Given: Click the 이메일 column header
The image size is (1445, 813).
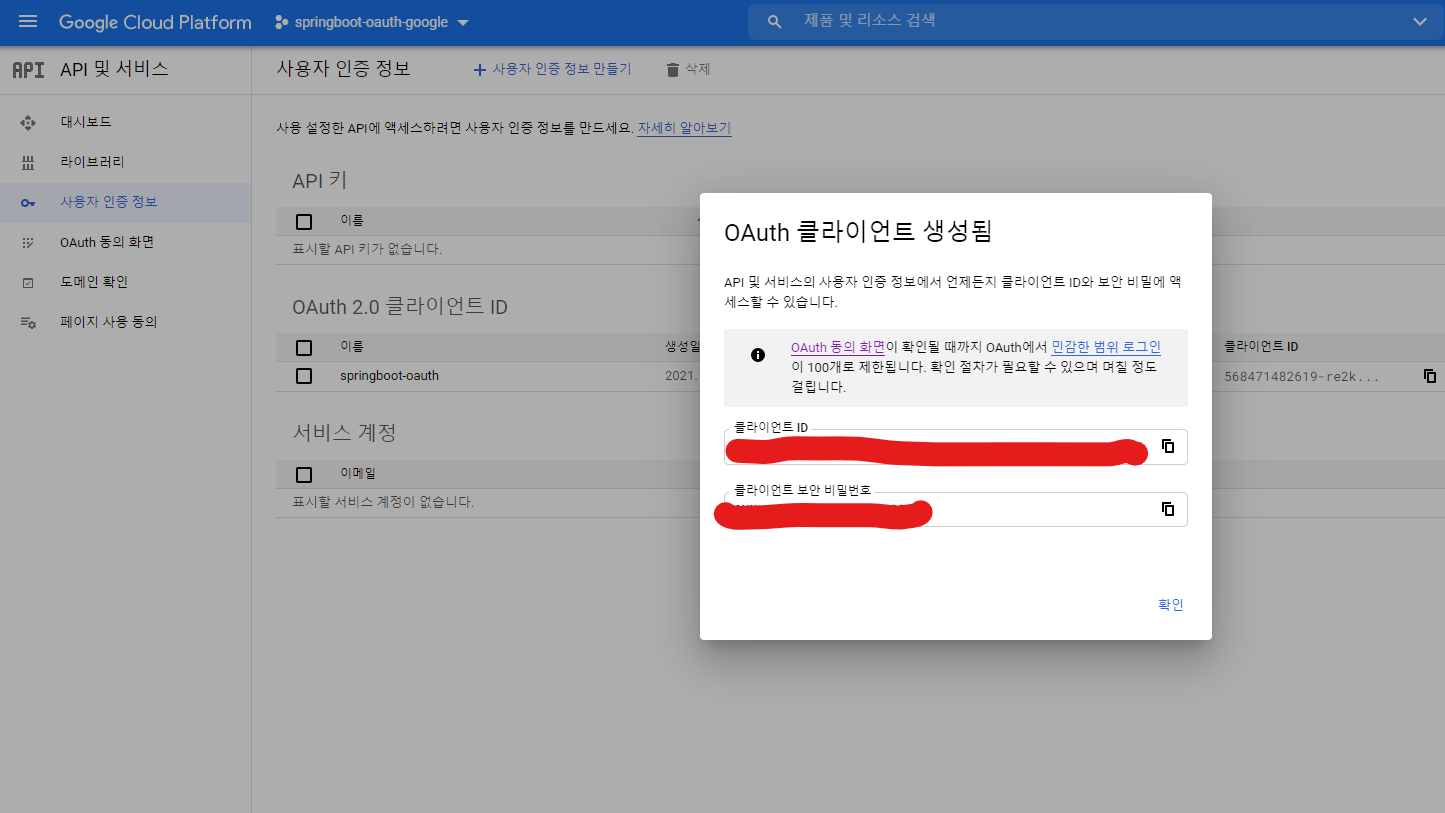Looking at the screenshot, I should click(358, 473).
